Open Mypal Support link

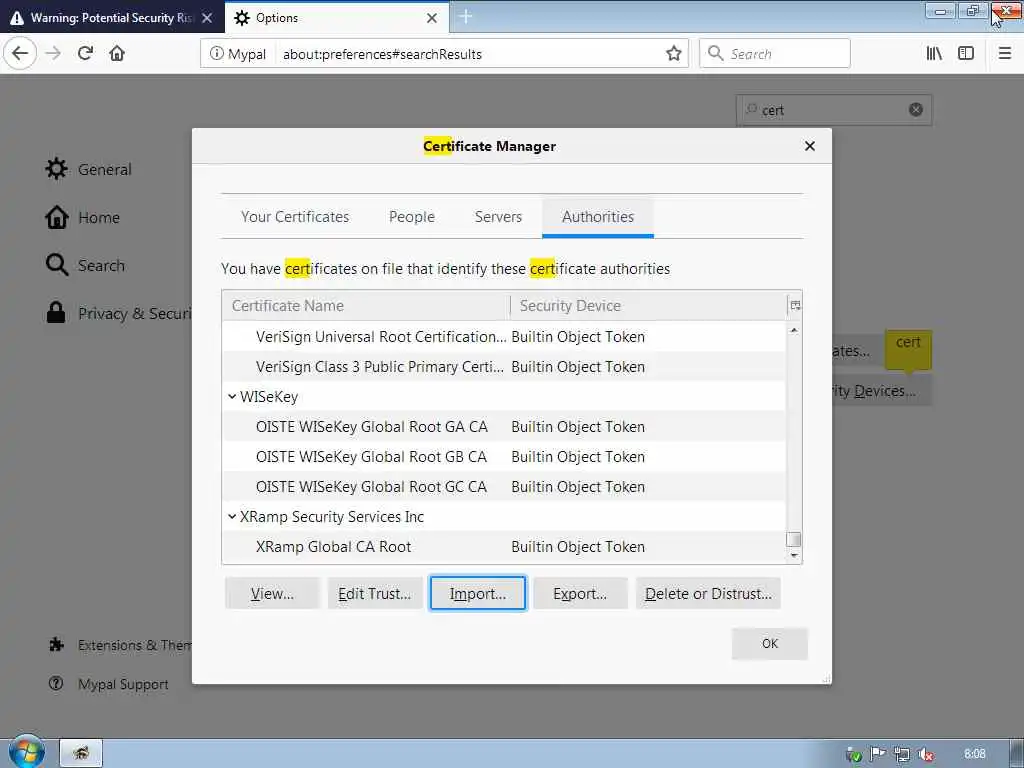[x=109, y=684]
